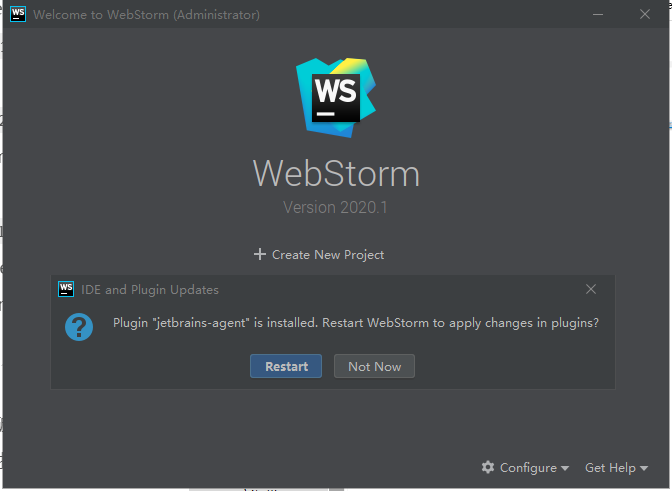
Task: Close the Welcome to WebStorm window
Action: coord(645,15)
